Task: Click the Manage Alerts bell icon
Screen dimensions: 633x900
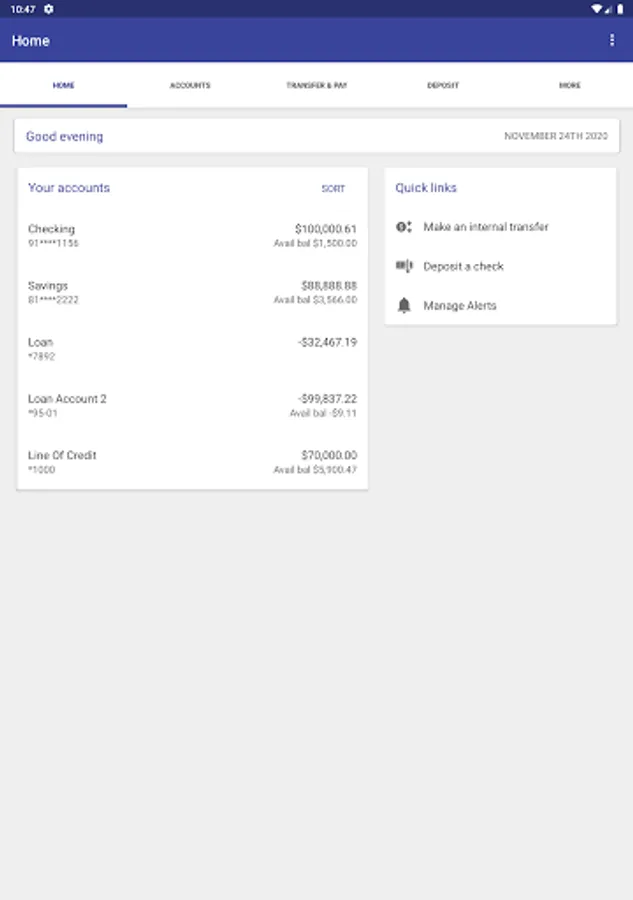Action: (404, 306)
